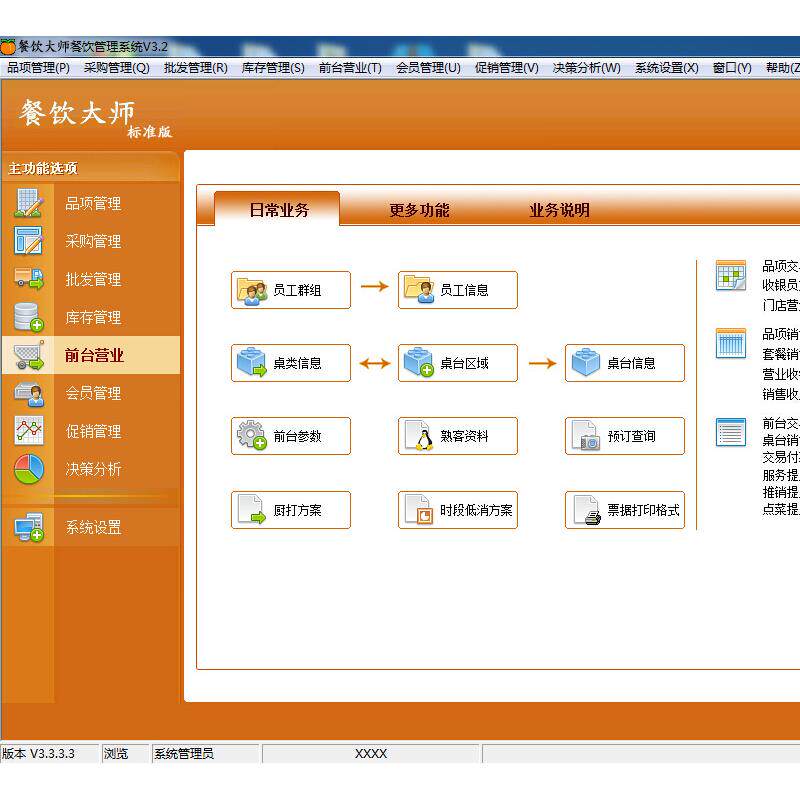Open the 会员管理(U) menu
Screen dimensions: 800x800
429,68
